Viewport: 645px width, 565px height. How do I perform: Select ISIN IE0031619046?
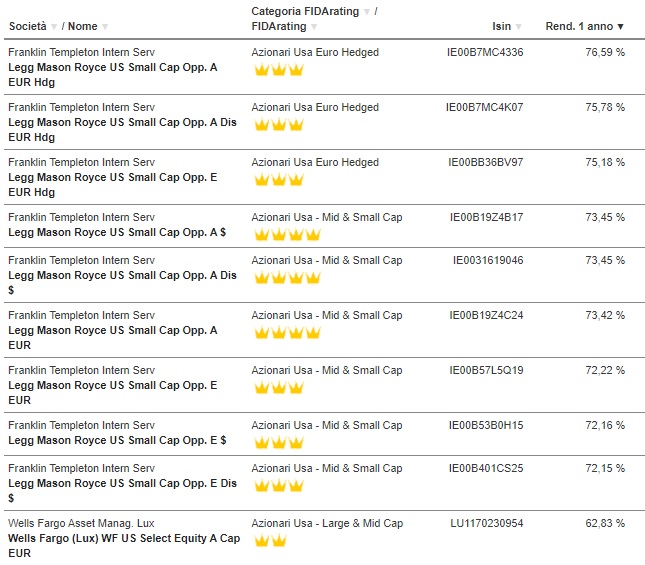point(488,260)
